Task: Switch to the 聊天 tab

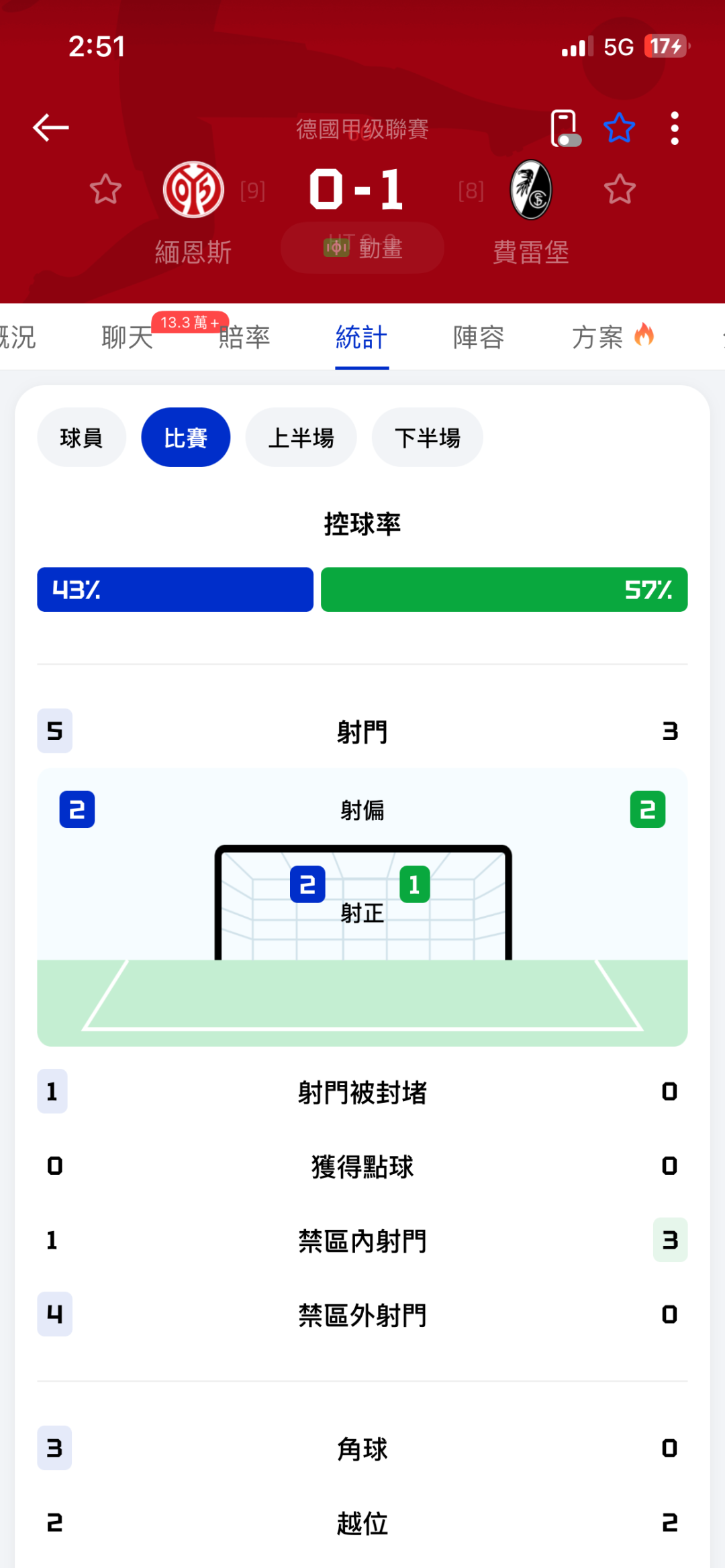Action: (x=128, y=337)
